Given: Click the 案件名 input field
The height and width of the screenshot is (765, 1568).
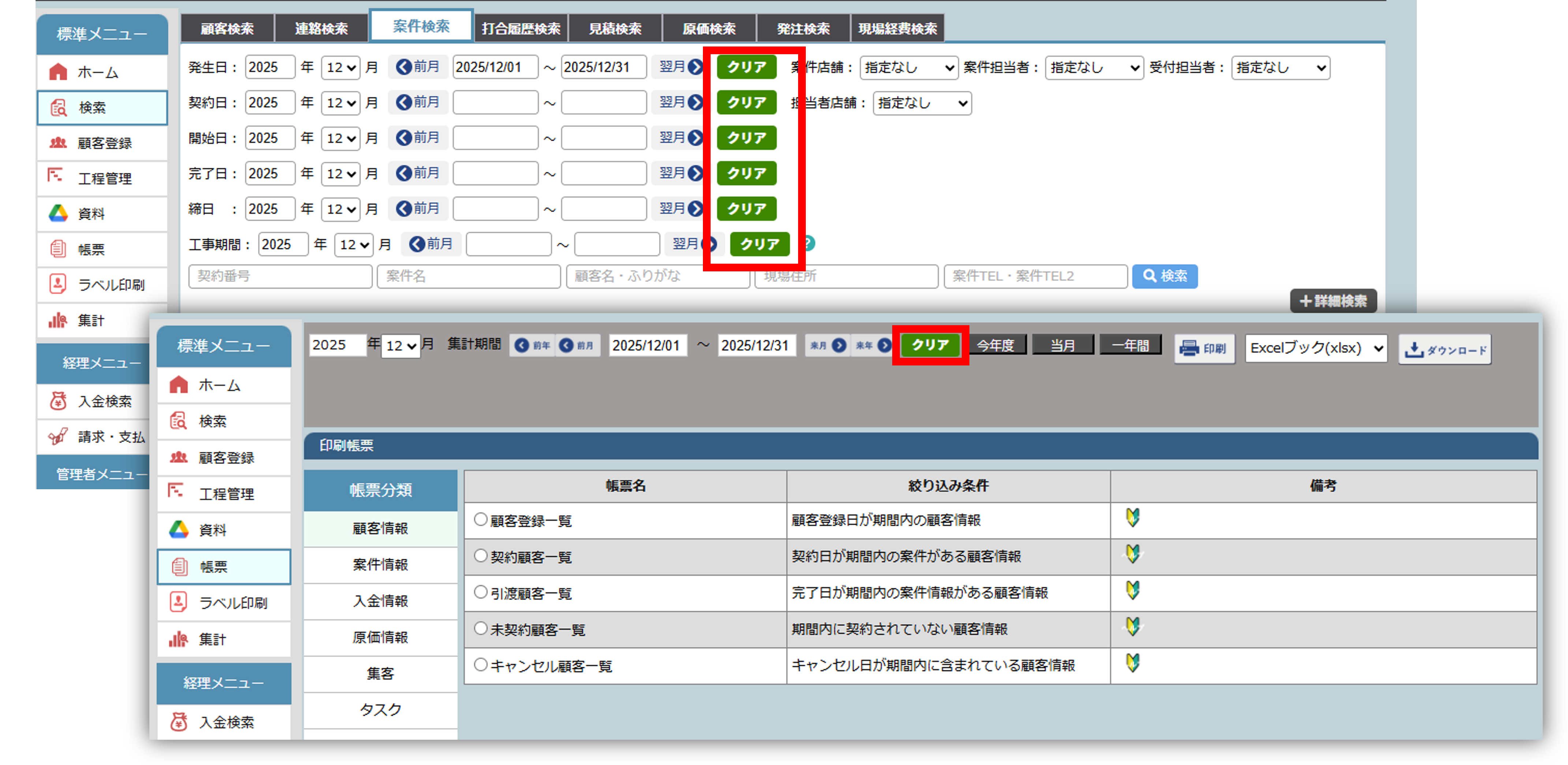Looking at the screenshot, I should 468,276.
